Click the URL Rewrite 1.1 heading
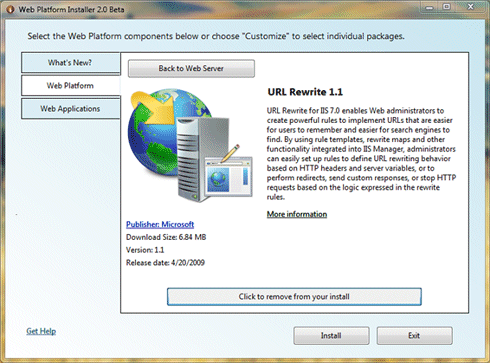The width and height of the screenshot is (490, 363). coord(305,92)
